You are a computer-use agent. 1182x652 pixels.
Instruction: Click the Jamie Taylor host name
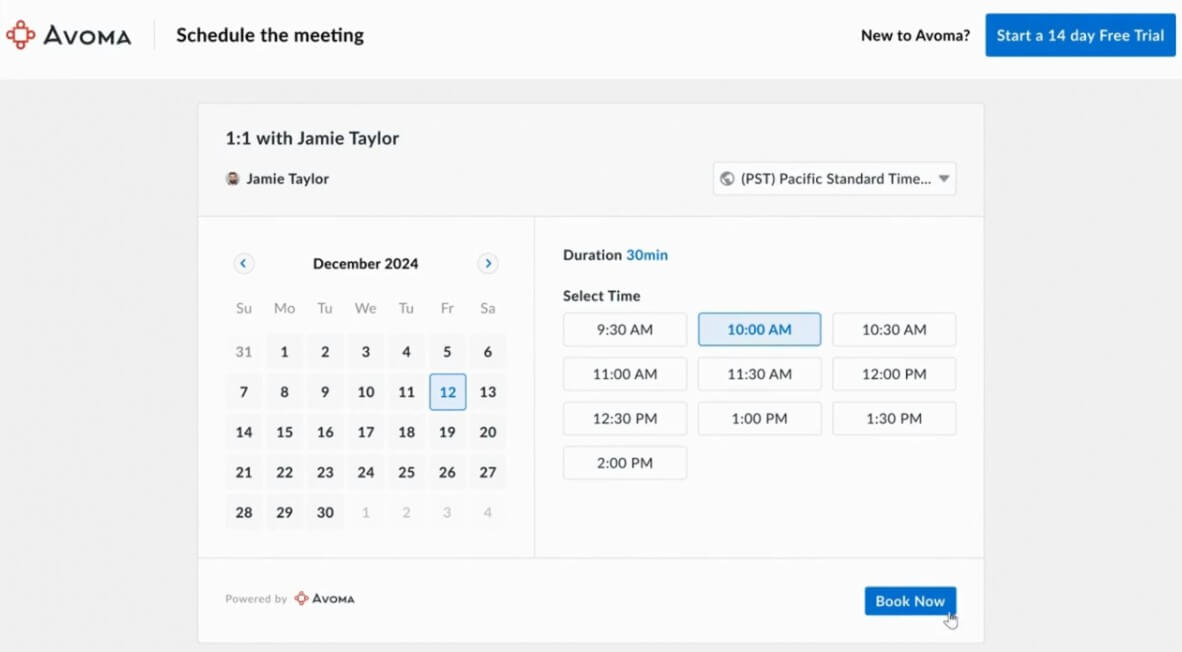[287, 179]
